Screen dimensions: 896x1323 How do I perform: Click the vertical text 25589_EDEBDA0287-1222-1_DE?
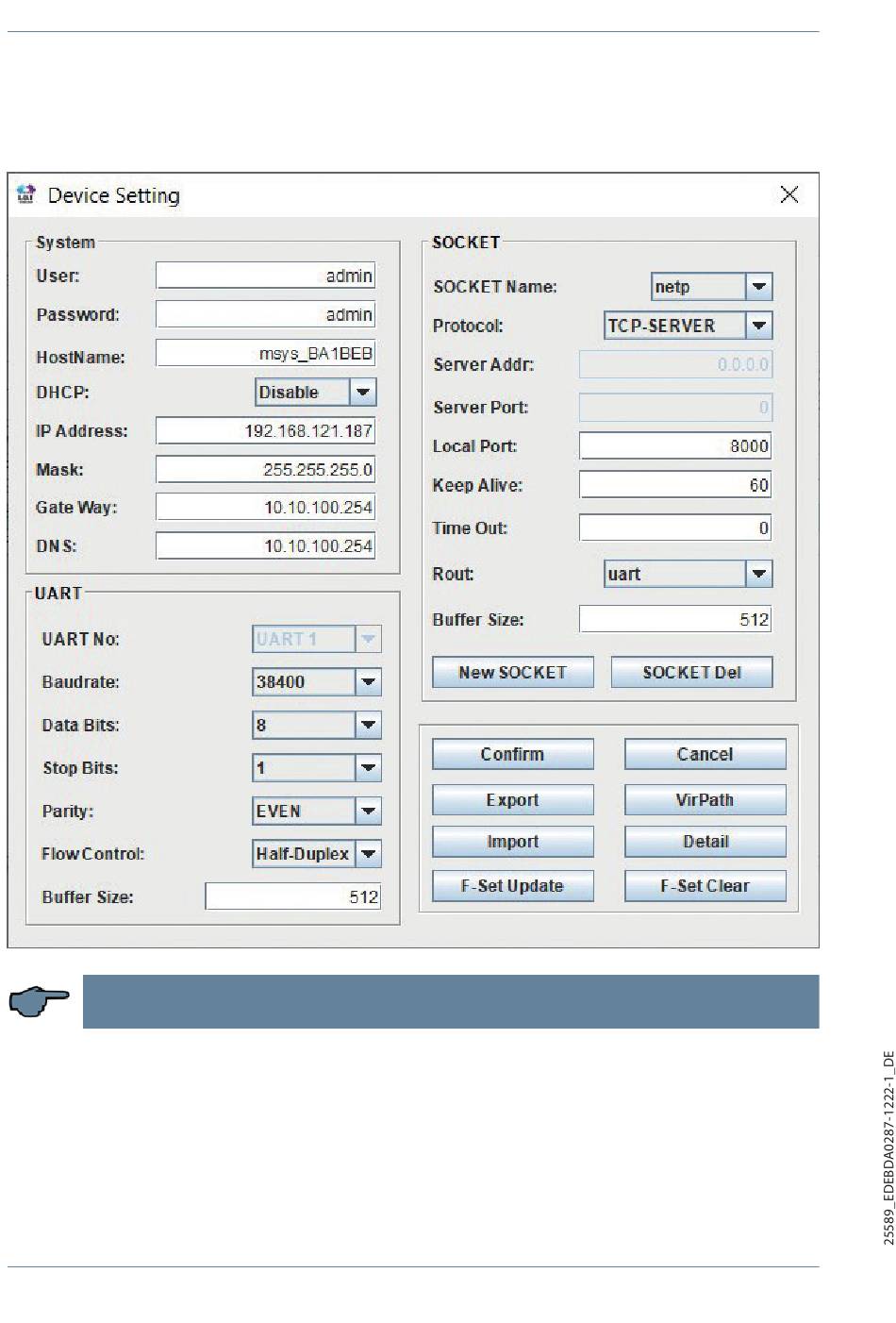pos(888,1147)
